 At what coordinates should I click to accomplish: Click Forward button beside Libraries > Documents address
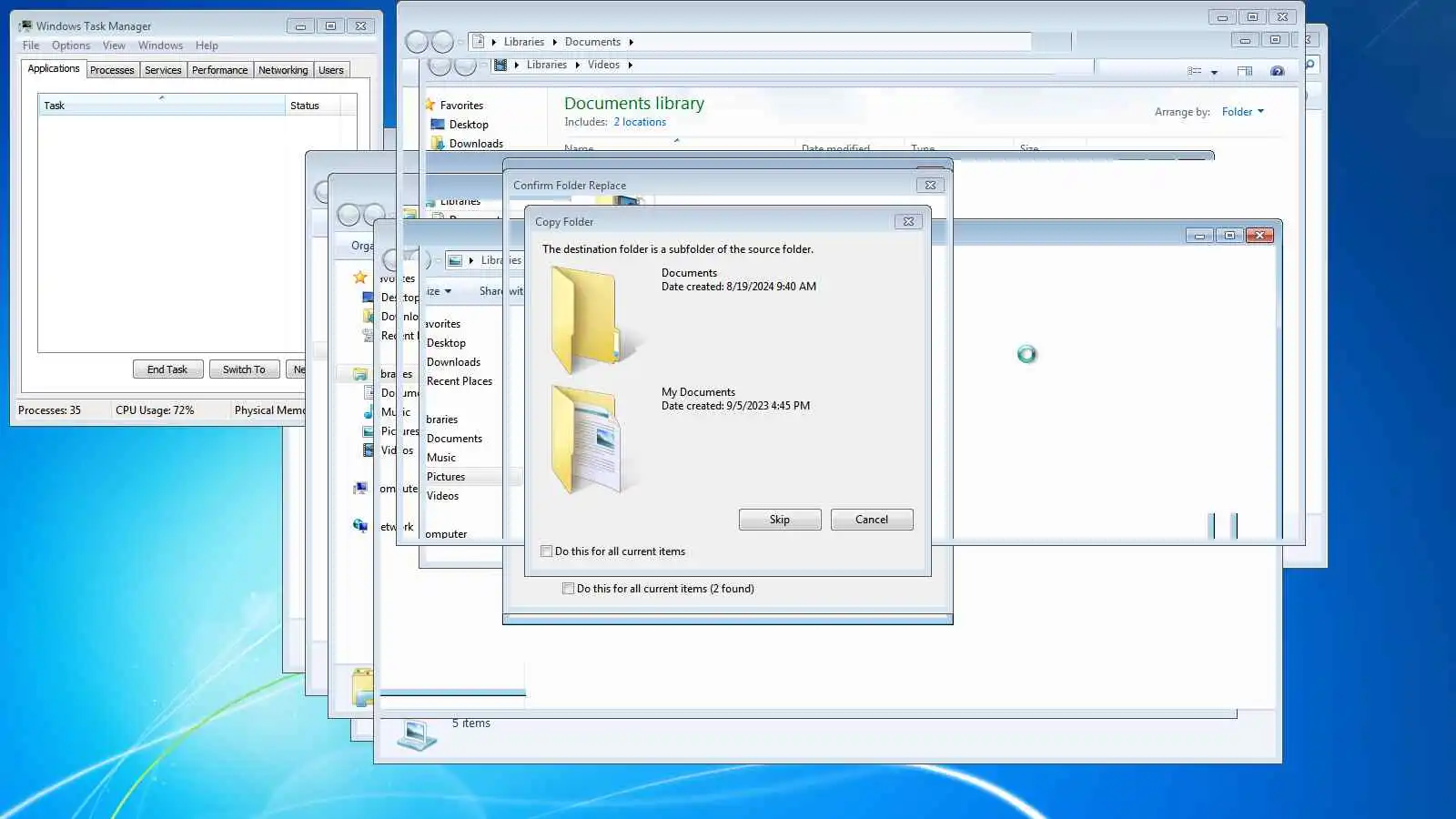click(x=442, y=42)
